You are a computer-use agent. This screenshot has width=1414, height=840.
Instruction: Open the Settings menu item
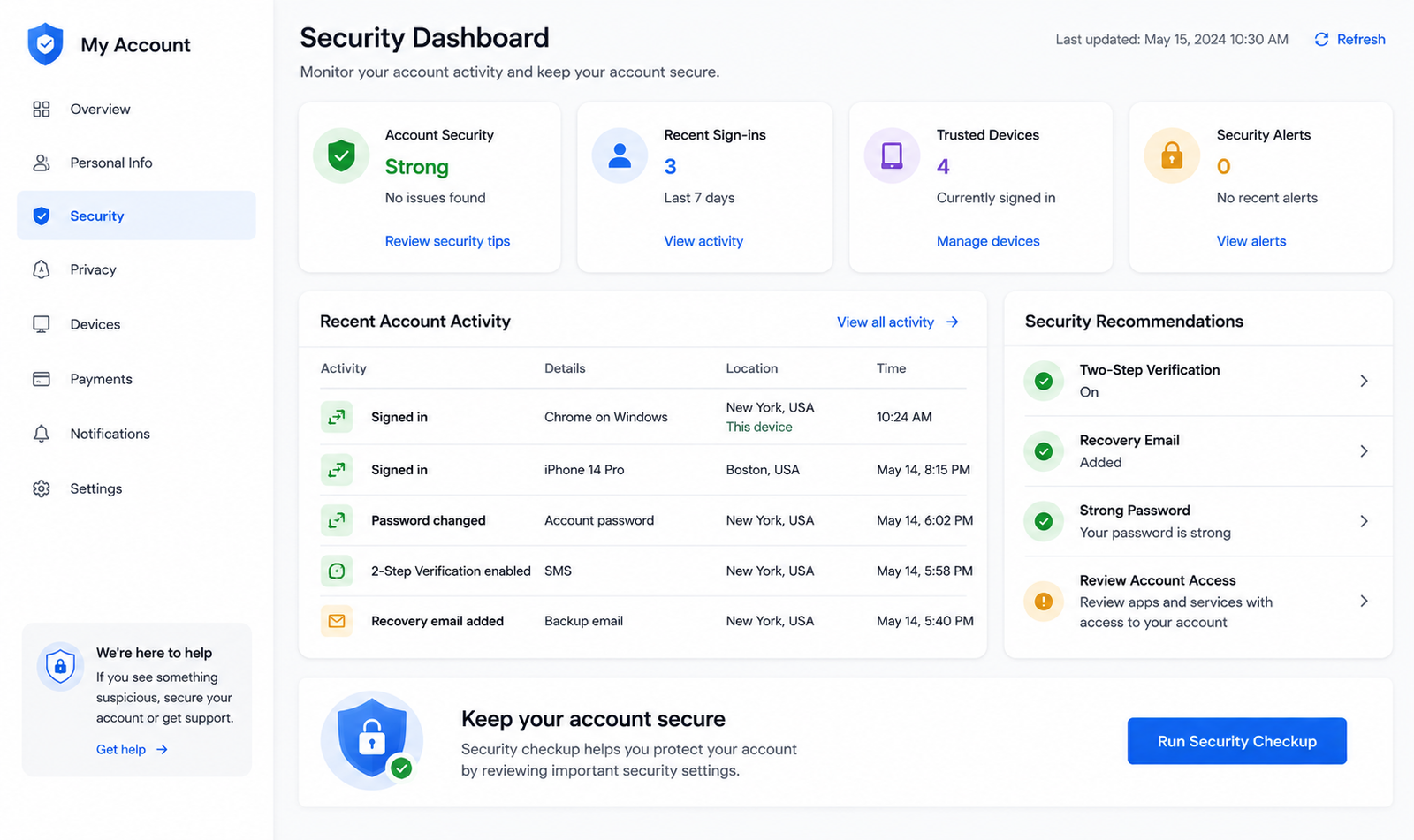(136, 488)
